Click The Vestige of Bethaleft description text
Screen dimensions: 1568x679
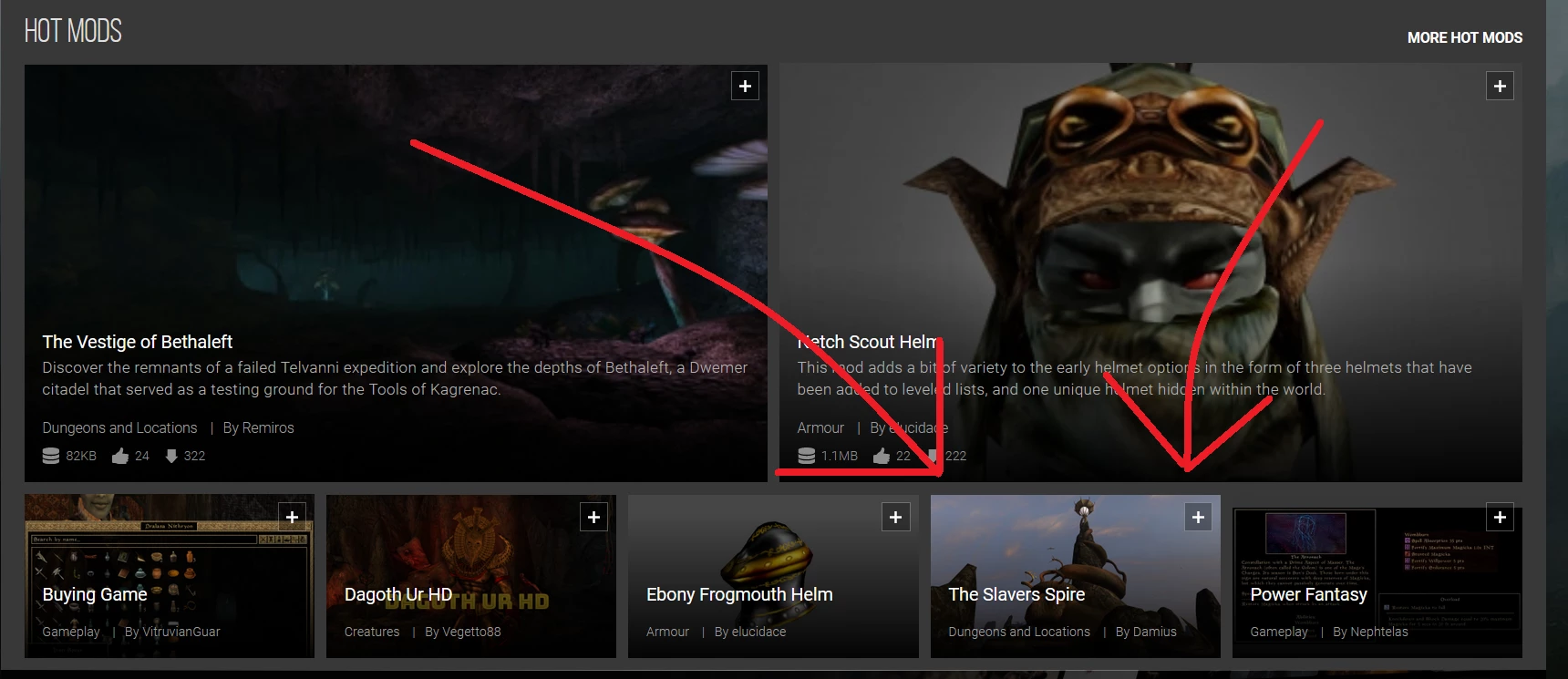click(395, 378)
